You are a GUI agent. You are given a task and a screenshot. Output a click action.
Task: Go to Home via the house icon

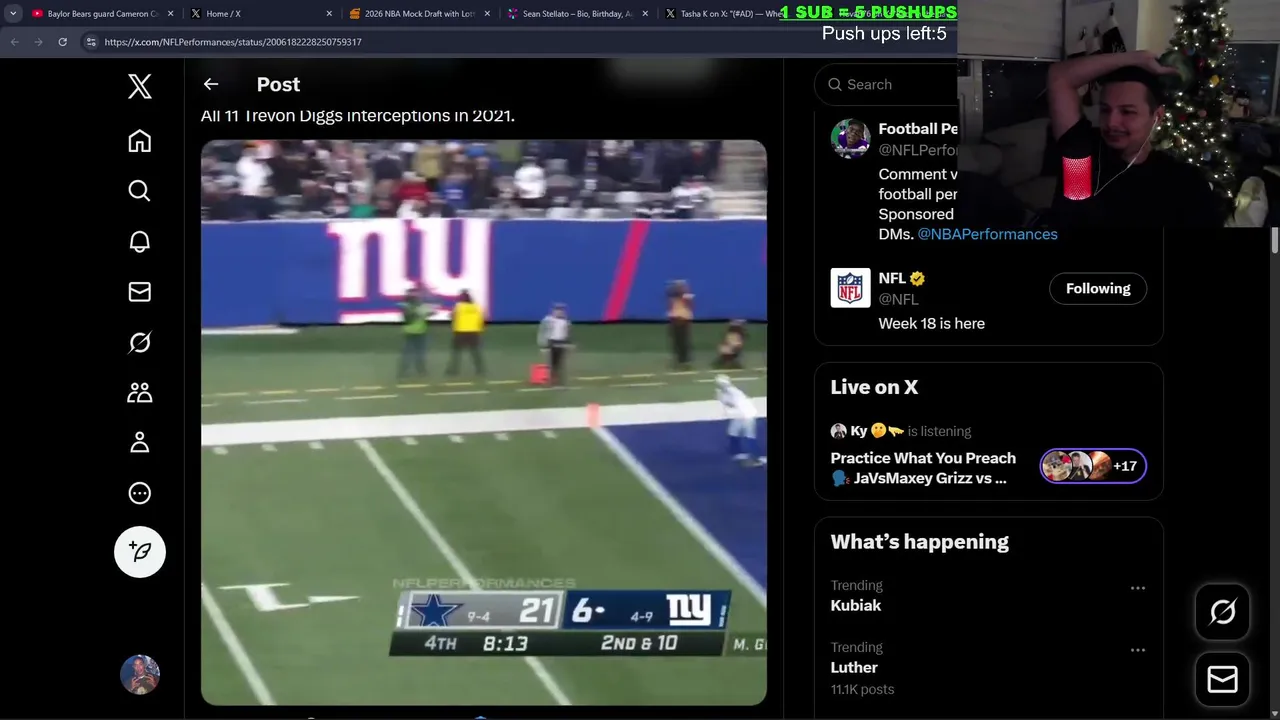(x=140, y=141)
